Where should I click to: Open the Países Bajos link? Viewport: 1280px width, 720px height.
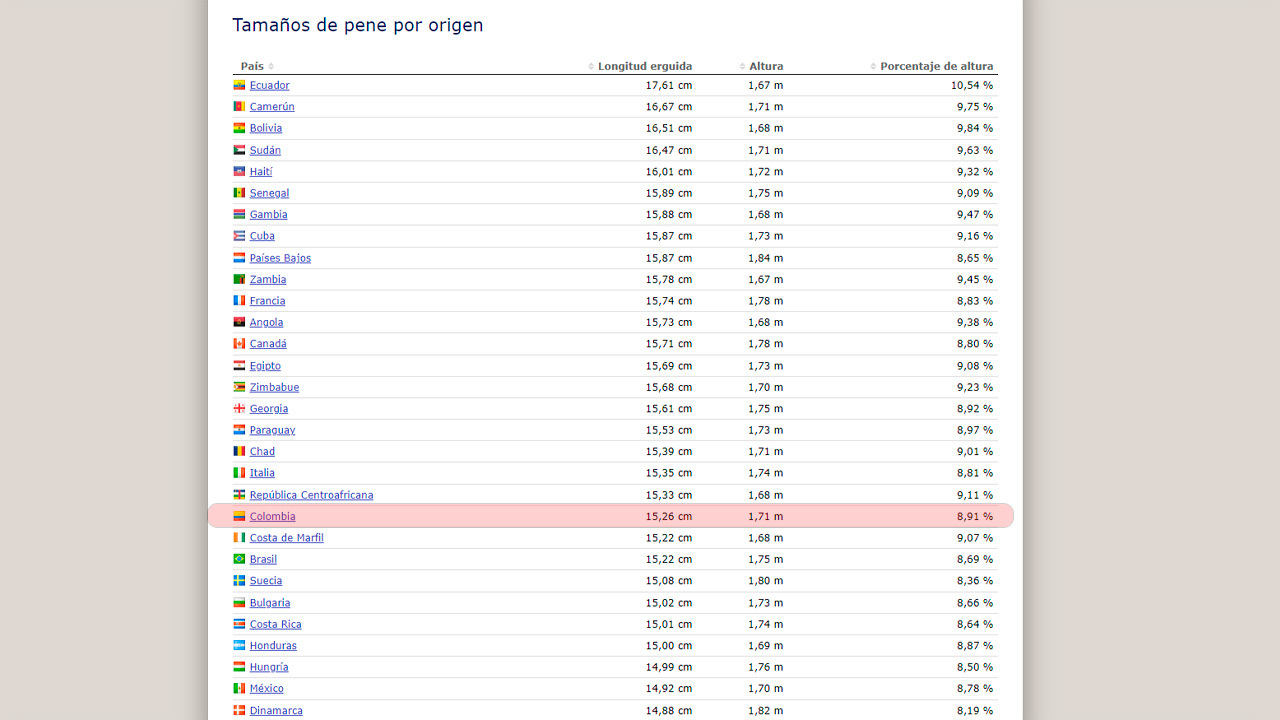280,258
